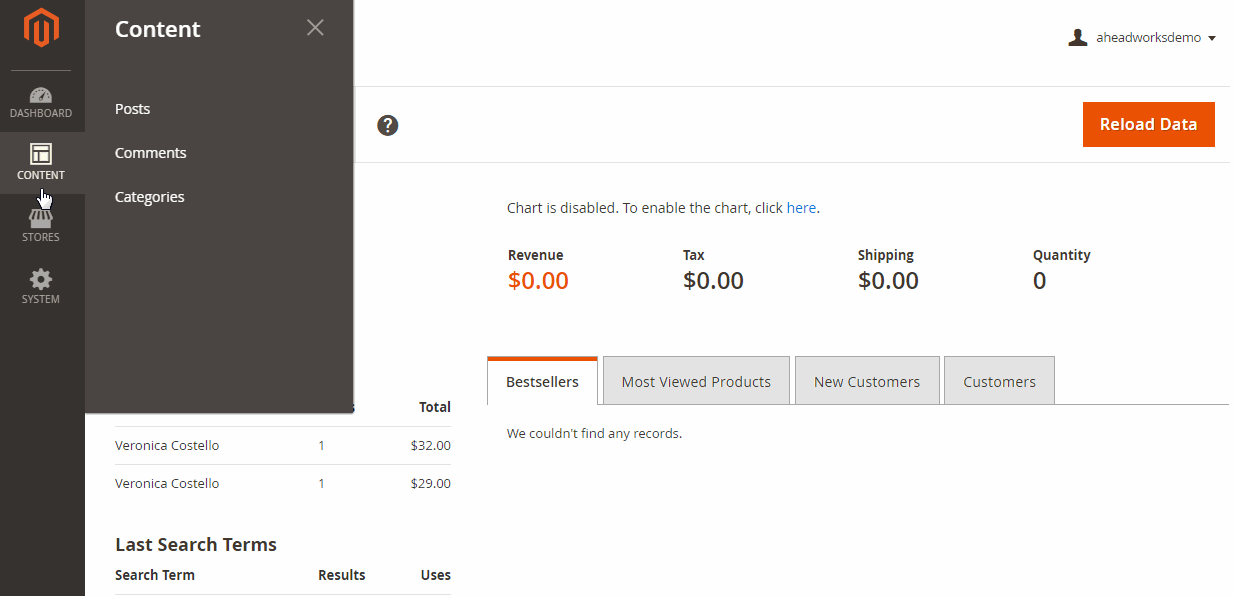Open the Stores sidebar icon

click(41, 225)
